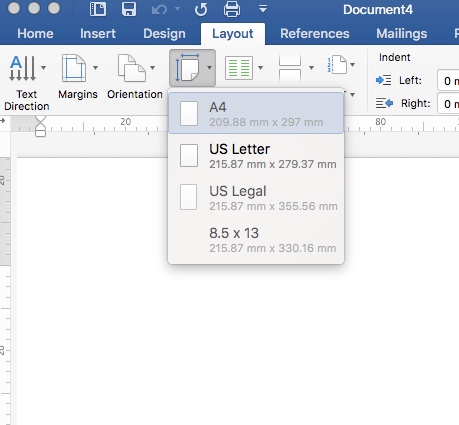The width and height of the screenshot is (459, 425).
Task: Click the green Columns icon
Action: point(239,68)
